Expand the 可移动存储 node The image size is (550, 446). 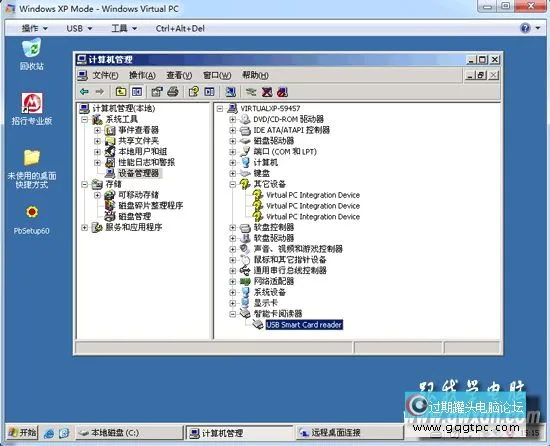point(98,195)
